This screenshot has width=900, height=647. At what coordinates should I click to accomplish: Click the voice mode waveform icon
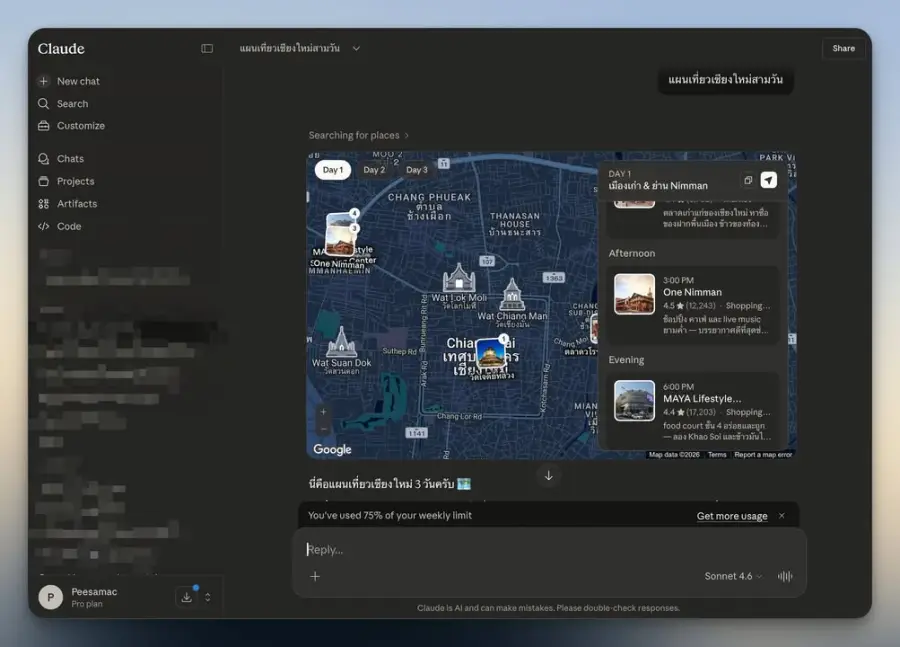coord(785,576)
